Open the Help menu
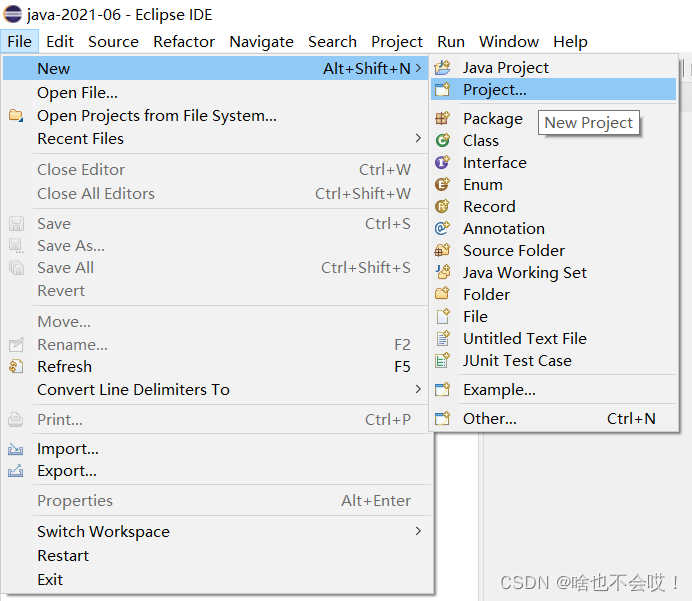This screenshot has width=692, height=601. point(571,41)
